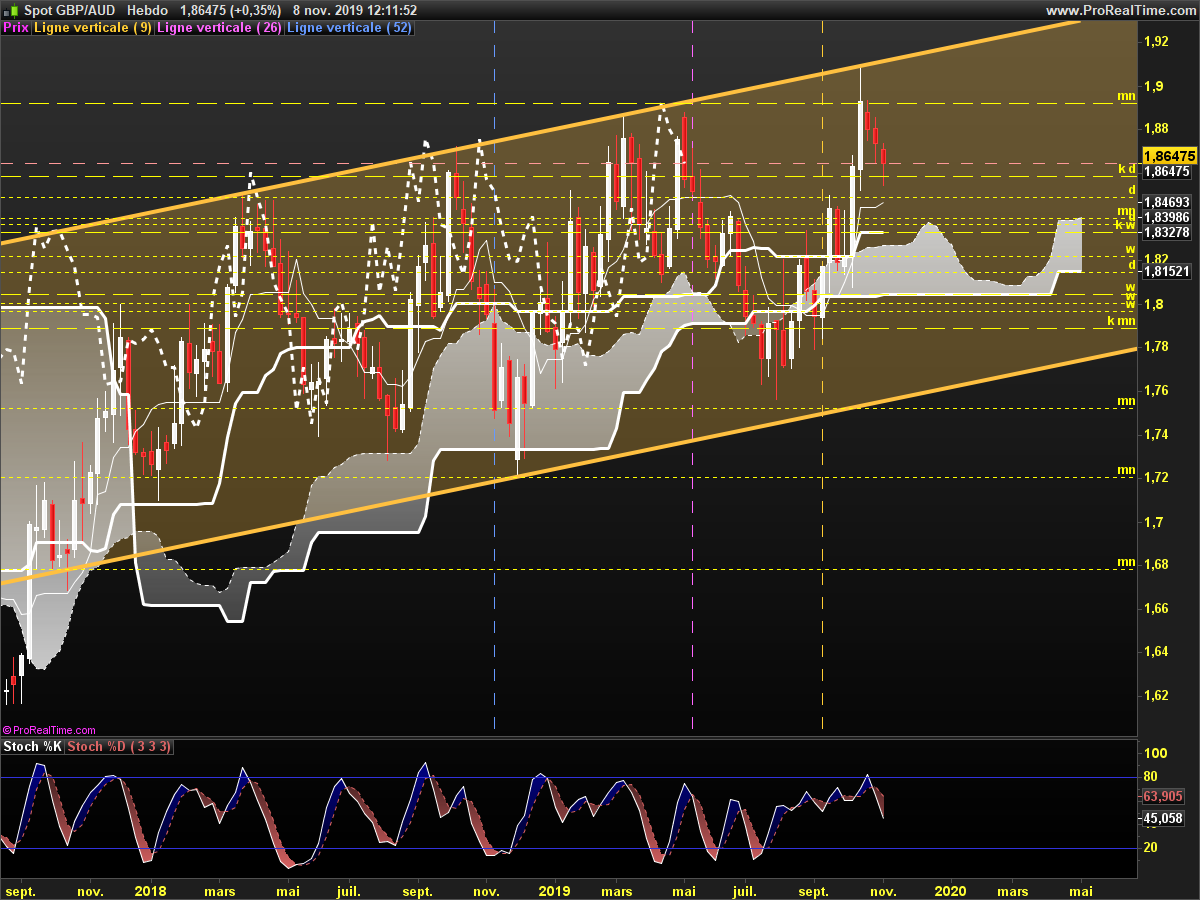The width and height of the screenshot is (1200, 900).
Task: Click the 63,905 stochastic value tag
Action: point(1164,797)
